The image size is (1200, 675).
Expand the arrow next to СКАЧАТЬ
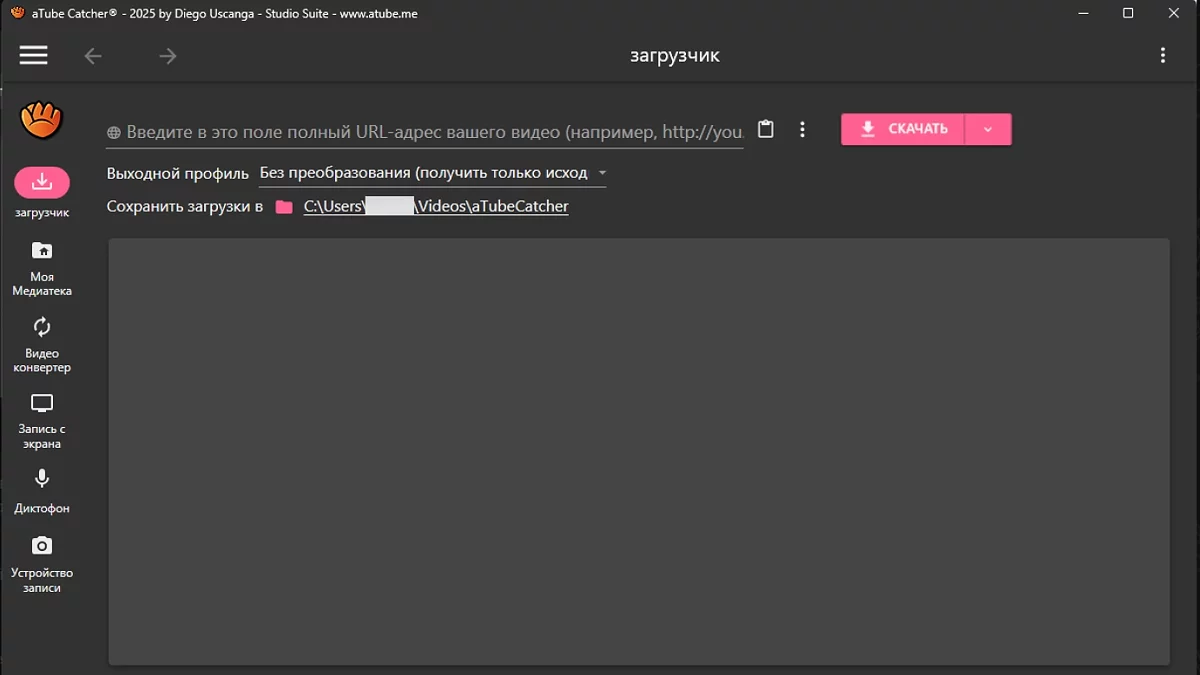tap(988, 129)
